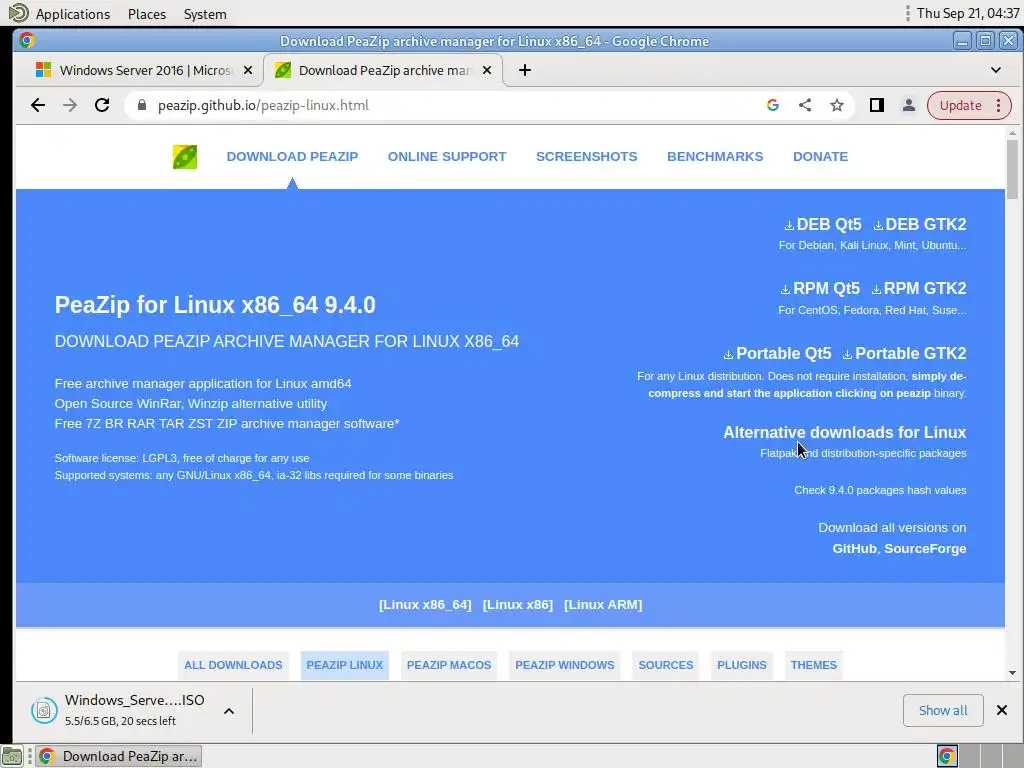Go back using the browser back arrow
The image size is (1024, 768).
(x=38, y=105)
